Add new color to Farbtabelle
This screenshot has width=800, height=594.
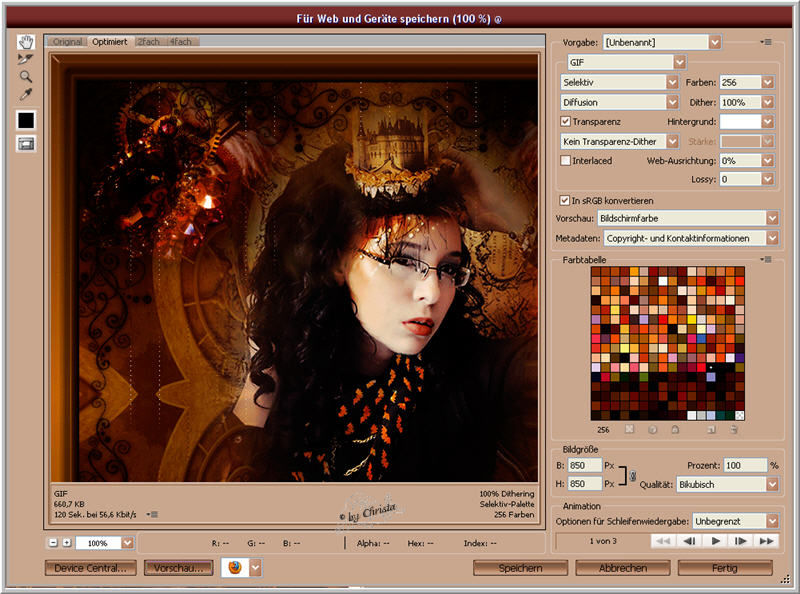[711, 429]
